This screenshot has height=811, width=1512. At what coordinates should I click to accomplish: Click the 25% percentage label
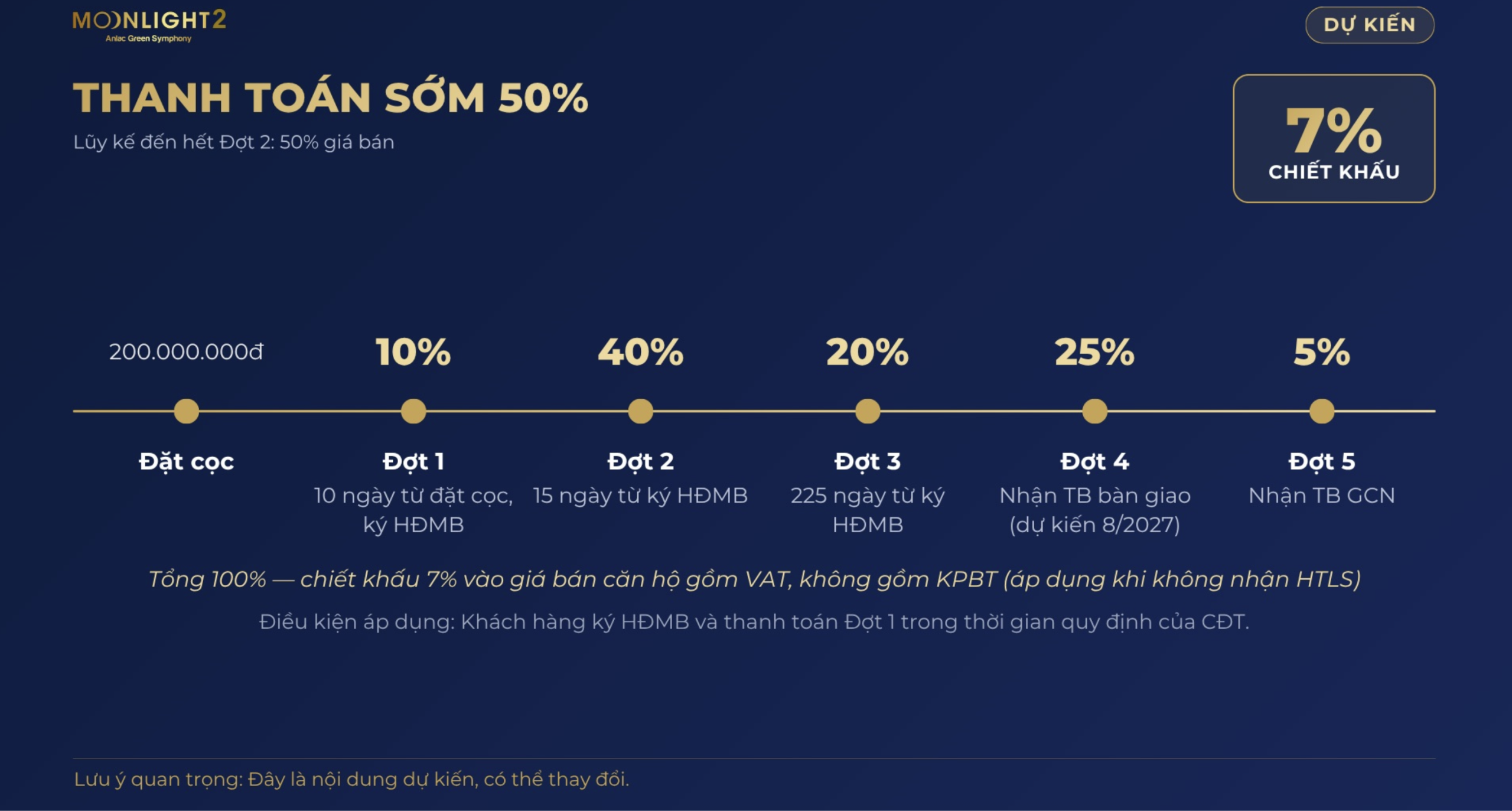click(x=1094, y=352)
